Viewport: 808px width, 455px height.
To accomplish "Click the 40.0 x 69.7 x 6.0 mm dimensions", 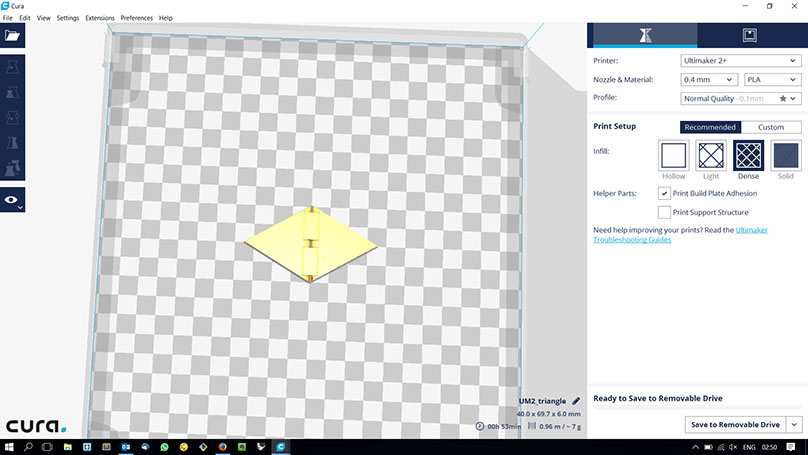I will (548, 414).
